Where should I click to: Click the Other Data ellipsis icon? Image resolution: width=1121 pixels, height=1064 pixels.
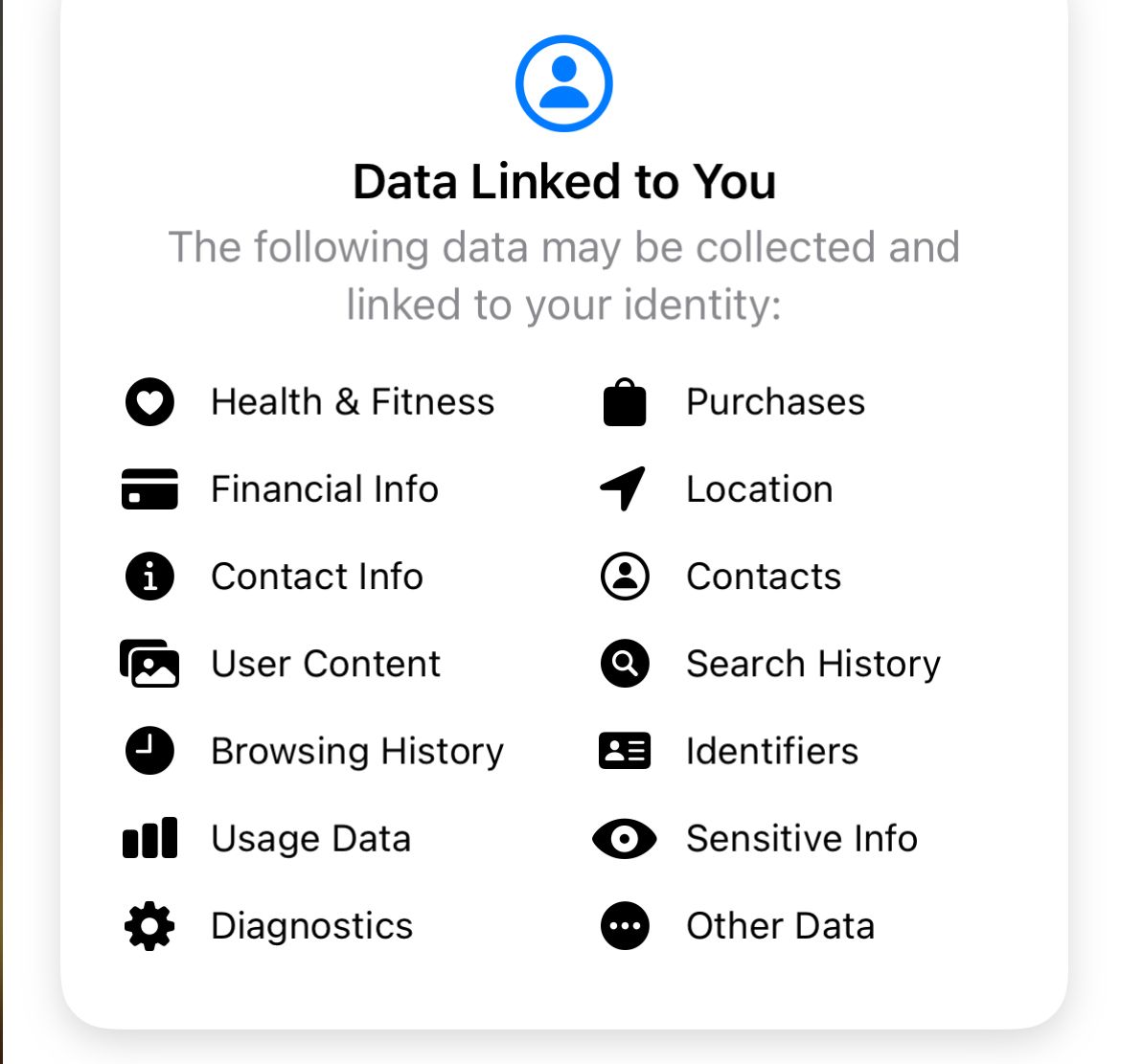(623, 925)
